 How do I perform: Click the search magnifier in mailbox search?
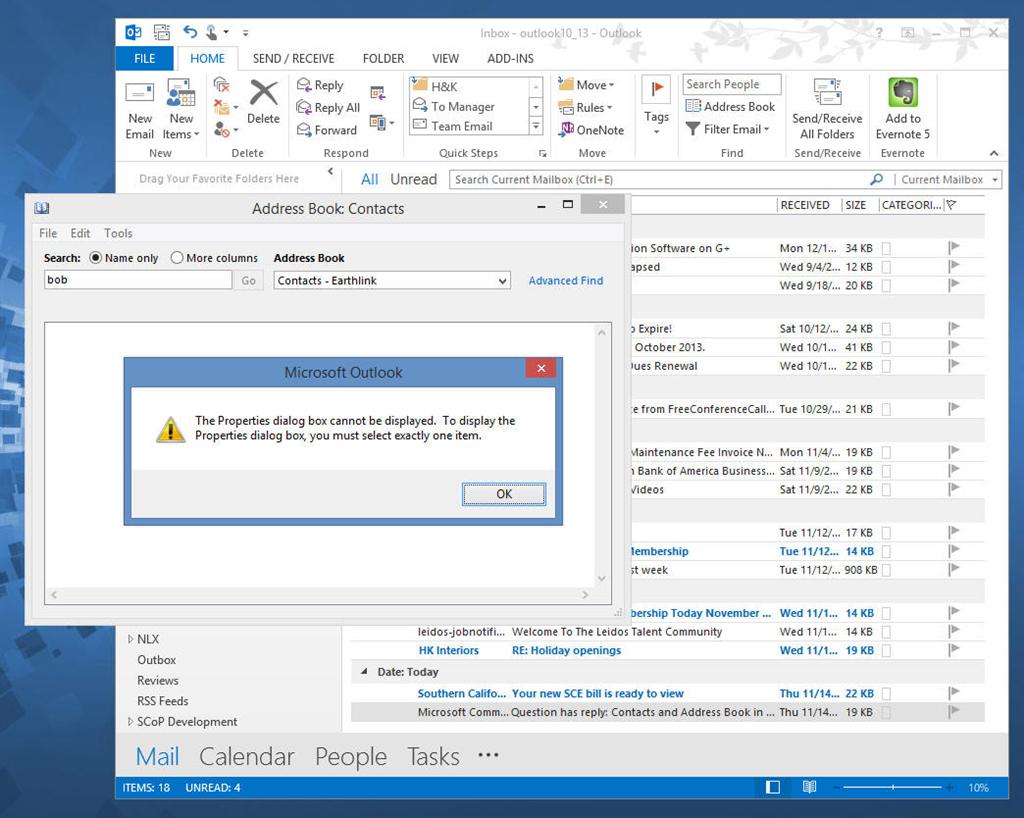[876, 179]
